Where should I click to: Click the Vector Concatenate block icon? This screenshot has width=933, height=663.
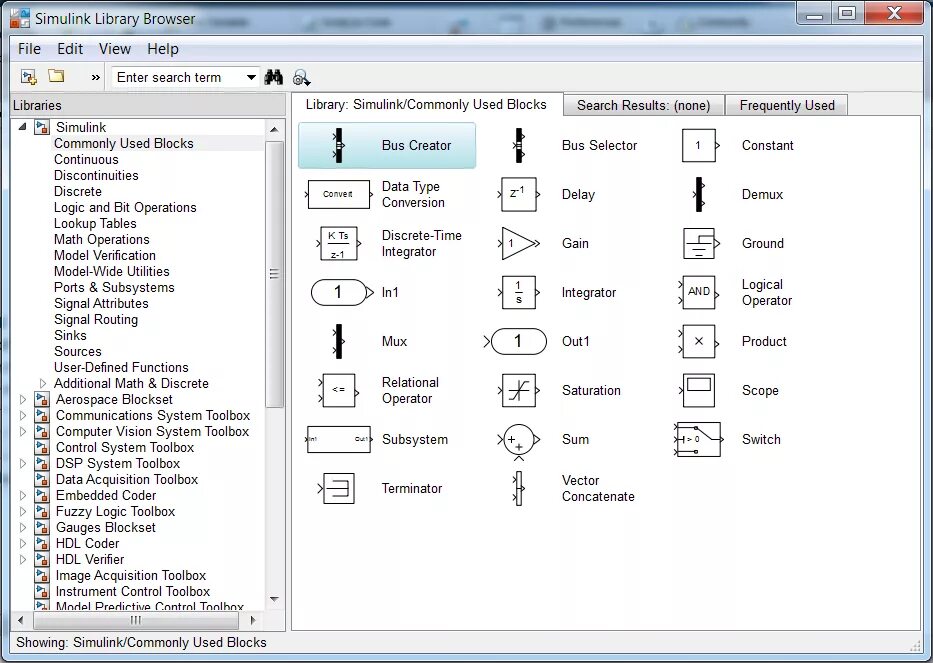tap(518, 489)
